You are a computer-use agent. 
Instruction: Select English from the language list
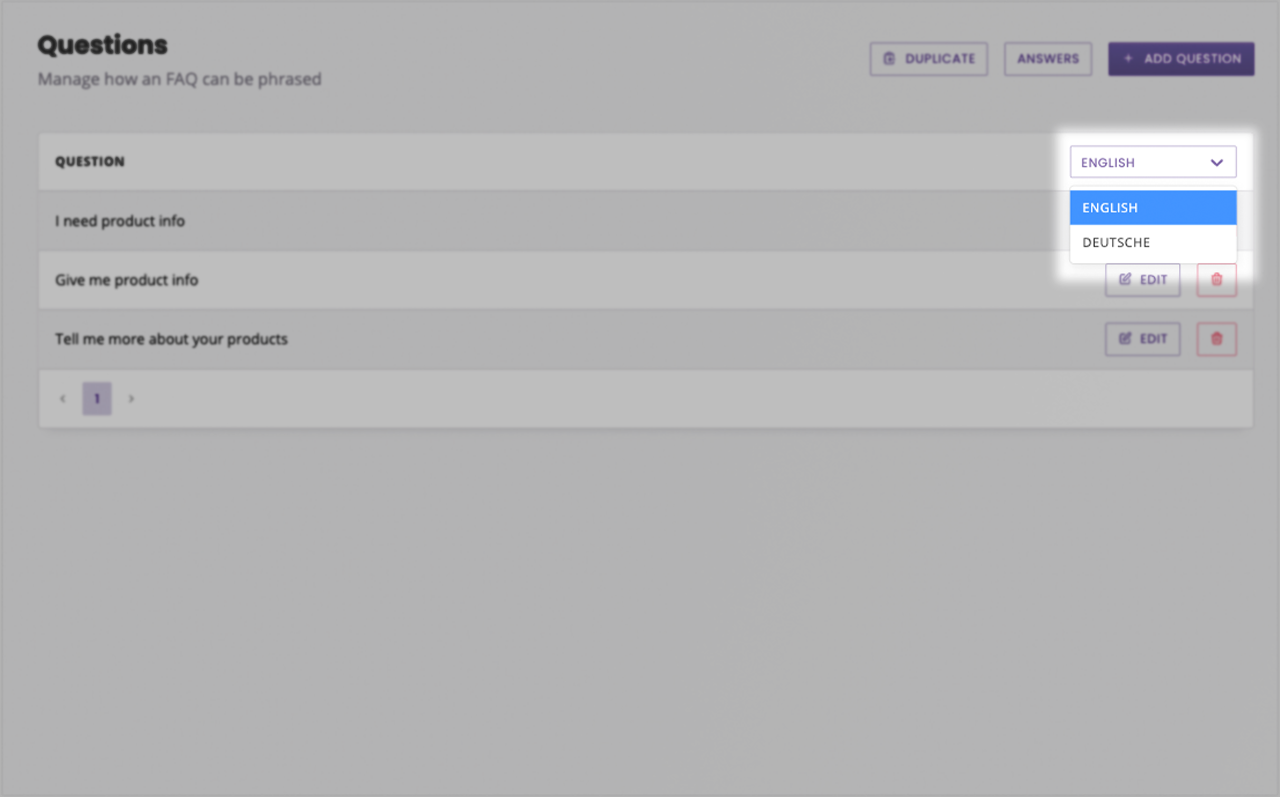[x=1153, y=208]
